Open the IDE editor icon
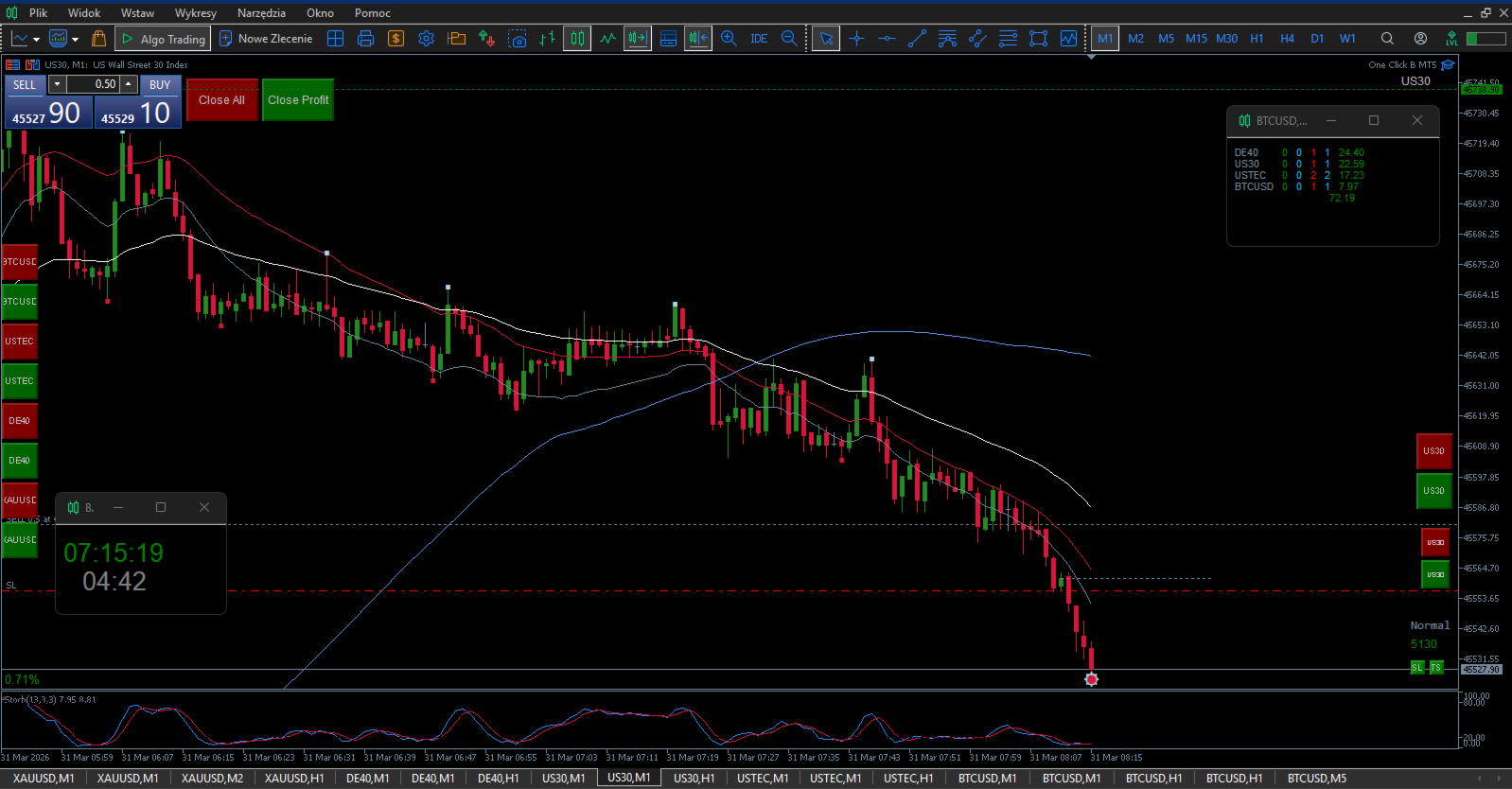The height and width of the screenshot is (789, 1512). [759, 39]
